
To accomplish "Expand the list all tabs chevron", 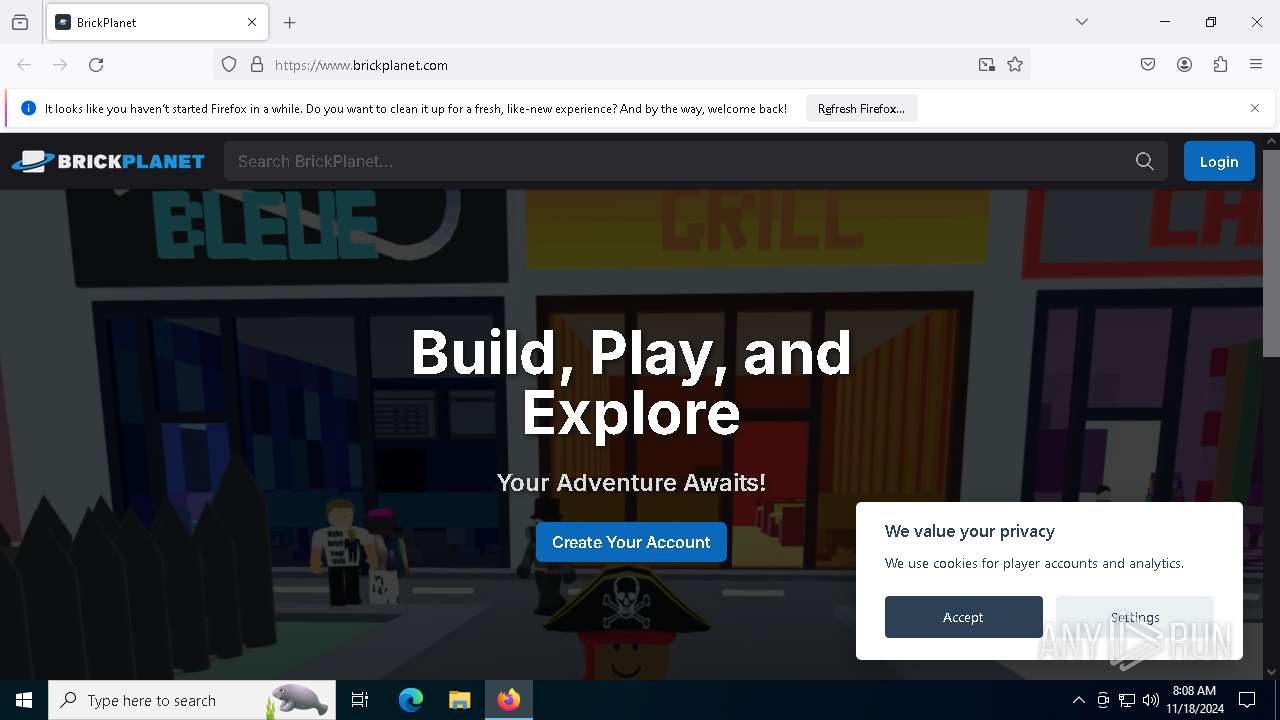I will [1082, 22].
